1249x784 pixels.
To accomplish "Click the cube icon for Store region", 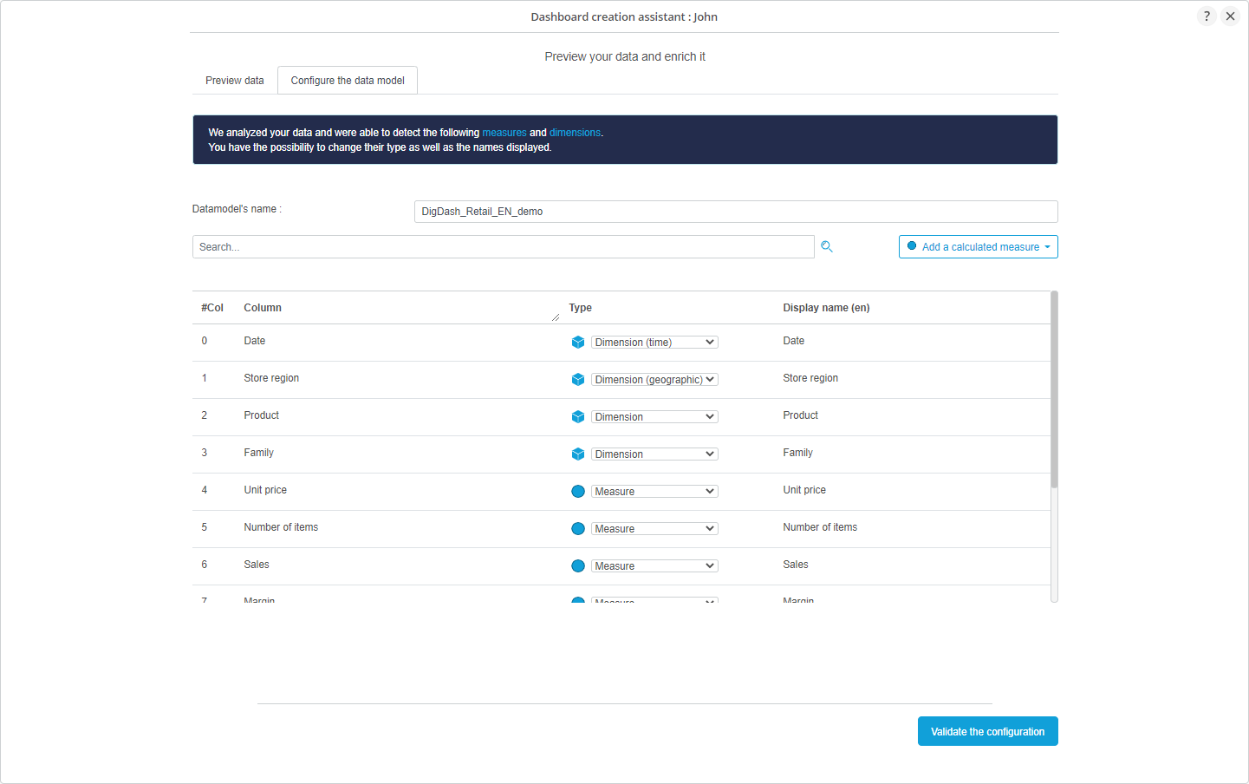I will [578, 379].
